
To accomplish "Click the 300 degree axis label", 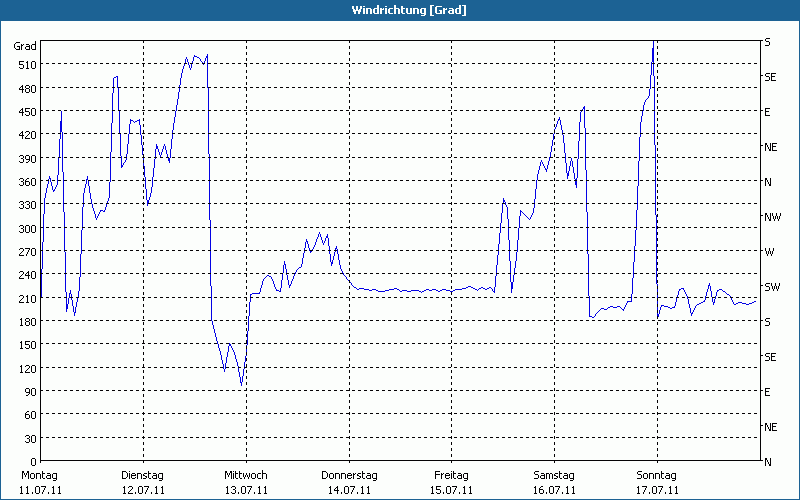I will [x=28, y=229].
